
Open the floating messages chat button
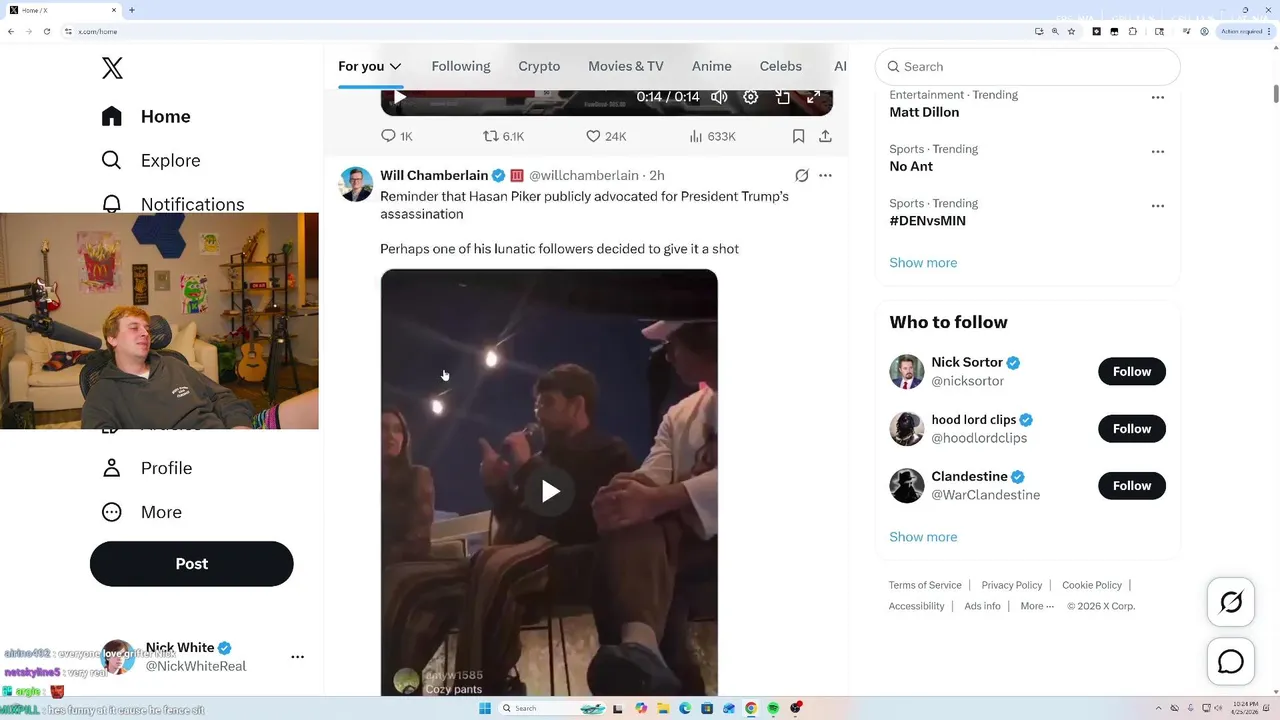[x=1231, y=662]
